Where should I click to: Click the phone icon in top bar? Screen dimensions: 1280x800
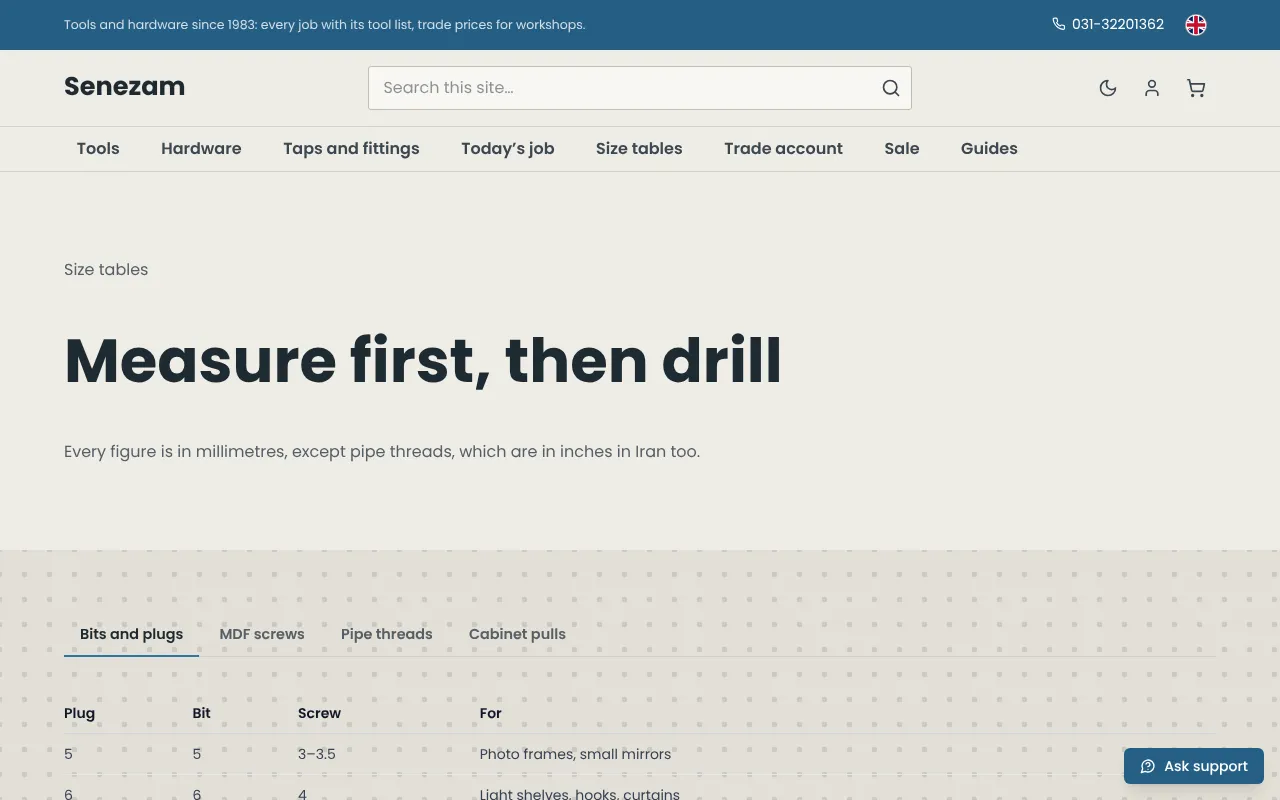pos(1059,24)
